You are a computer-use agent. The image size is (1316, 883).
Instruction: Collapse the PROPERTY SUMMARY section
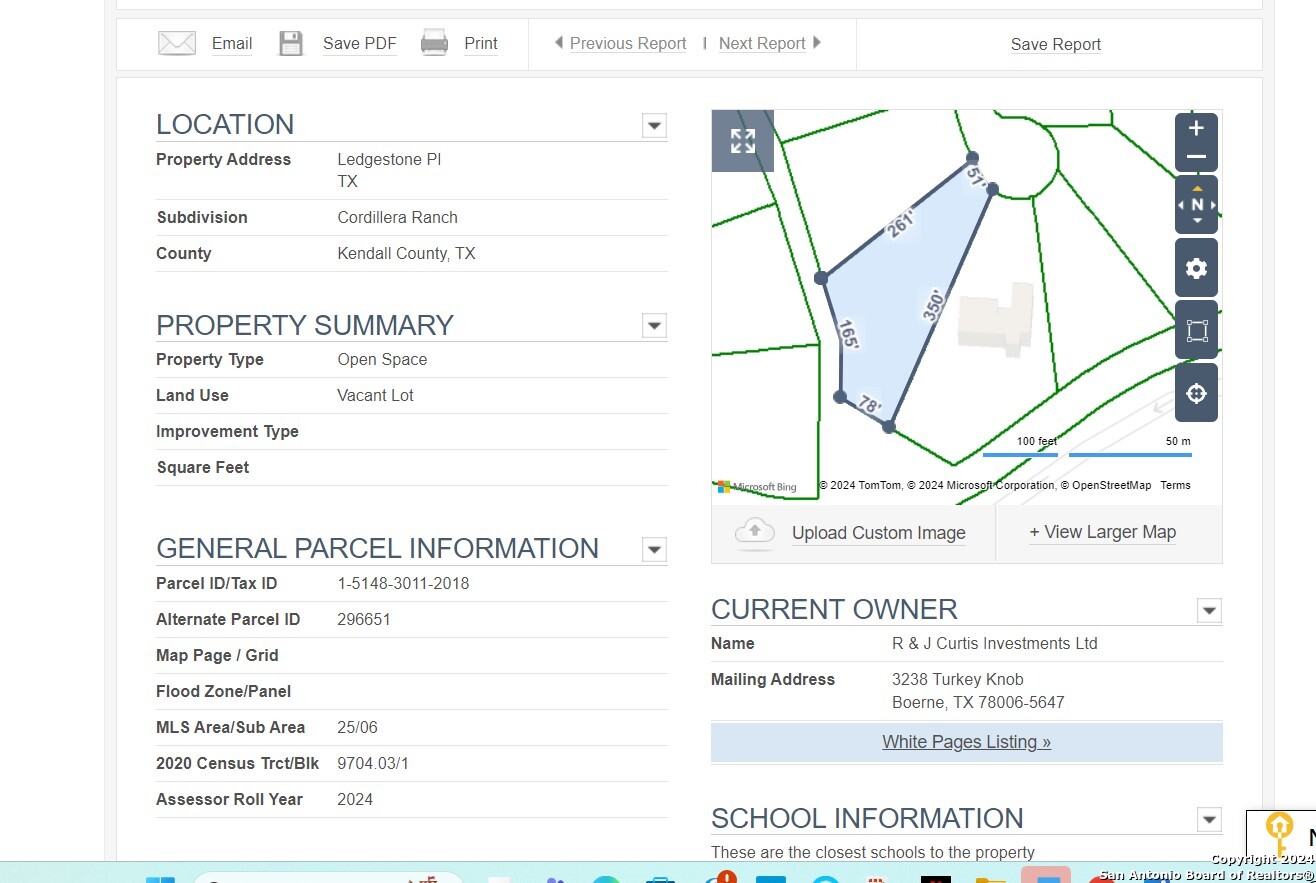click(x=654, y=326)
